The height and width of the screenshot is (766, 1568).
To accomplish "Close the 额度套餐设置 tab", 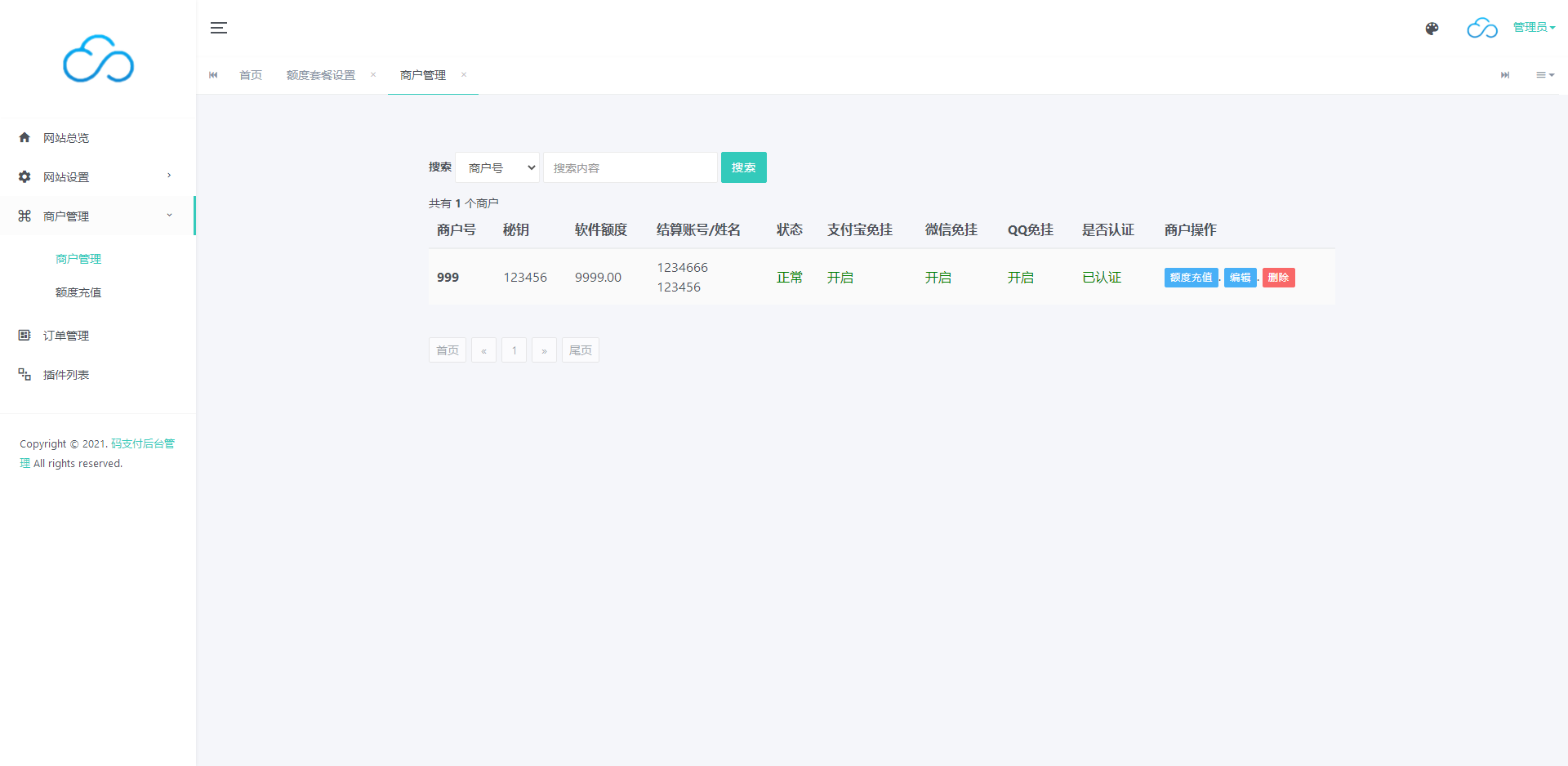I will [373, 75].
